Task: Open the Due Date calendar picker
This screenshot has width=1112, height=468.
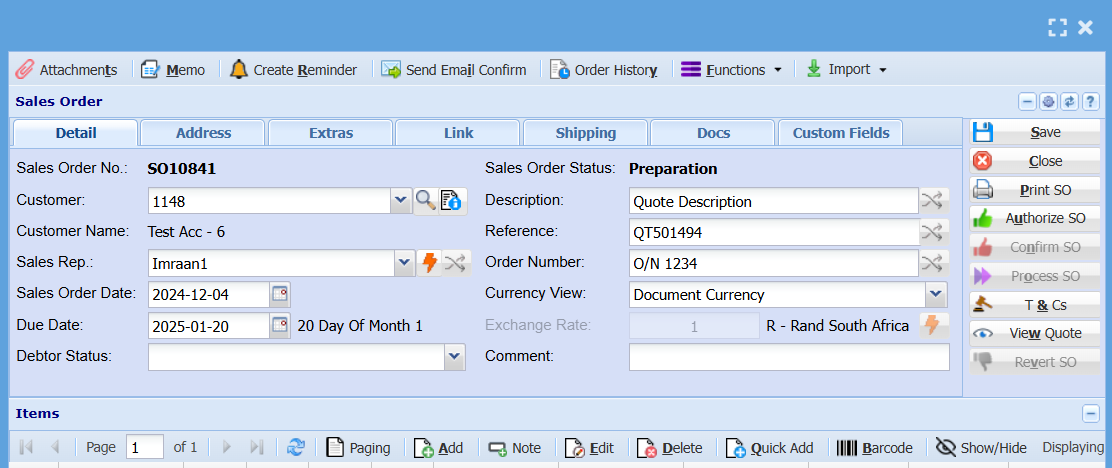Action: coord(280,325)
